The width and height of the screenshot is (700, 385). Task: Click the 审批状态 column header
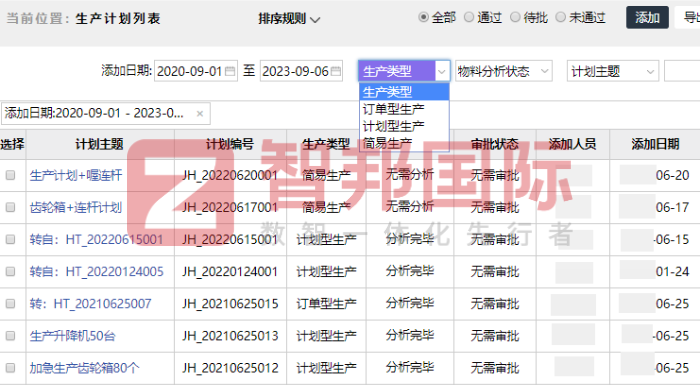click(495, 144)
